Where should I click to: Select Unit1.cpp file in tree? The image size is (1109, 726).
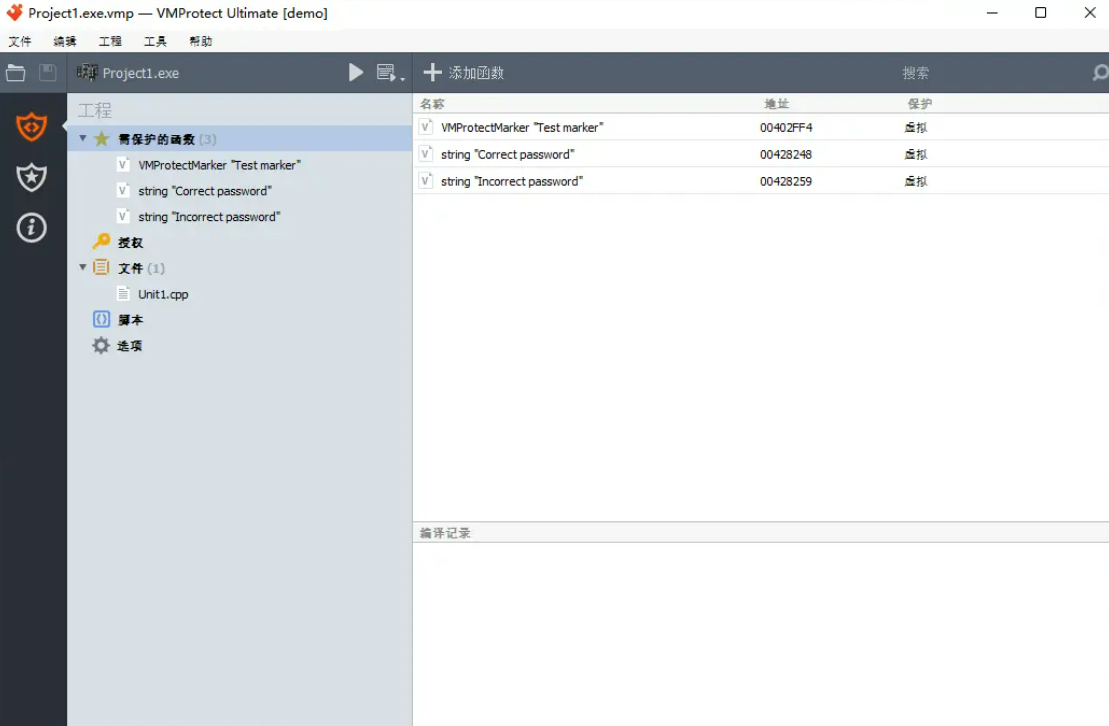(x=163, y=294)
